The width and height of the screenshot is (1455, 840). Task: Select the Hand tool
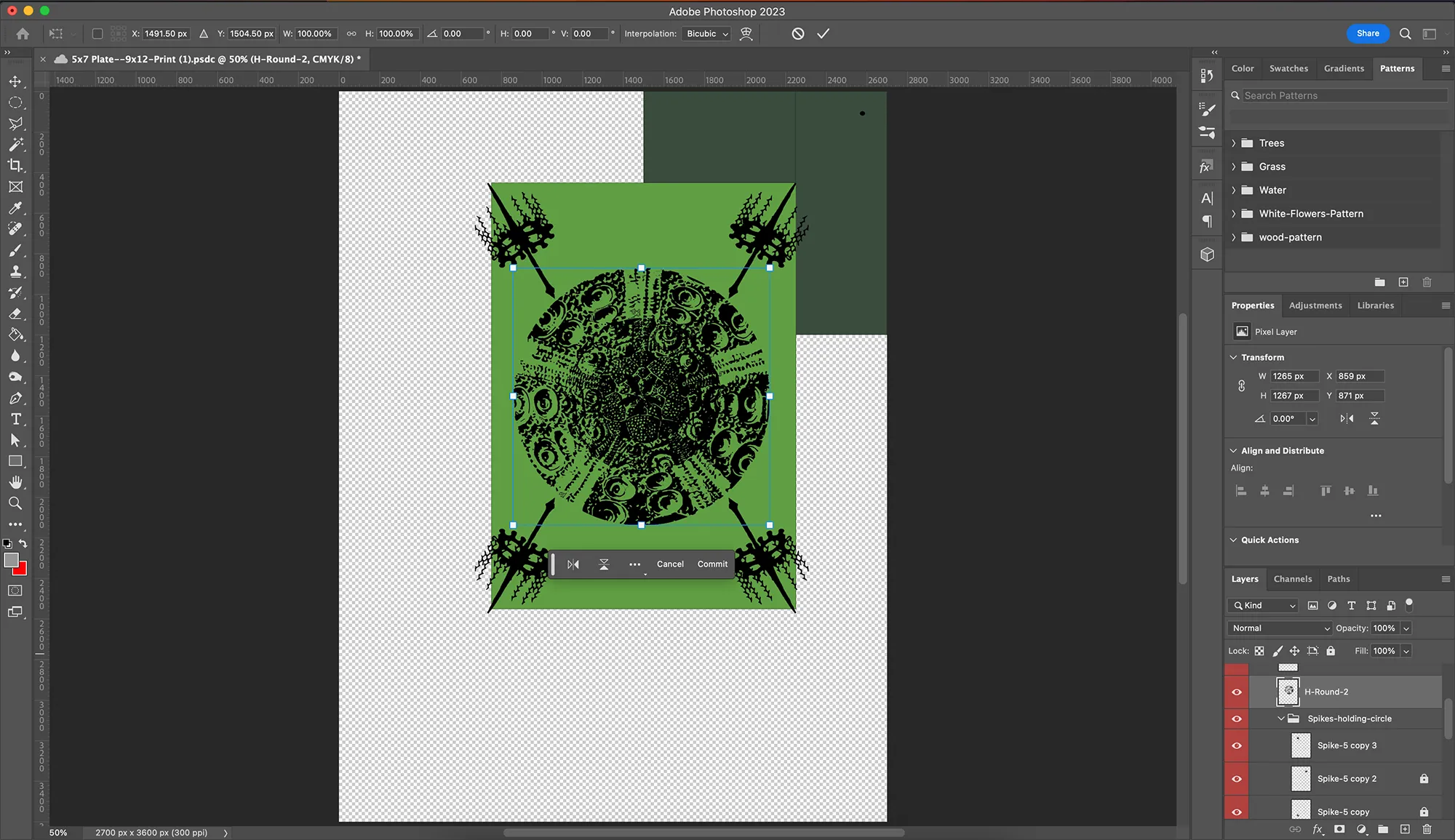[15, 482]
